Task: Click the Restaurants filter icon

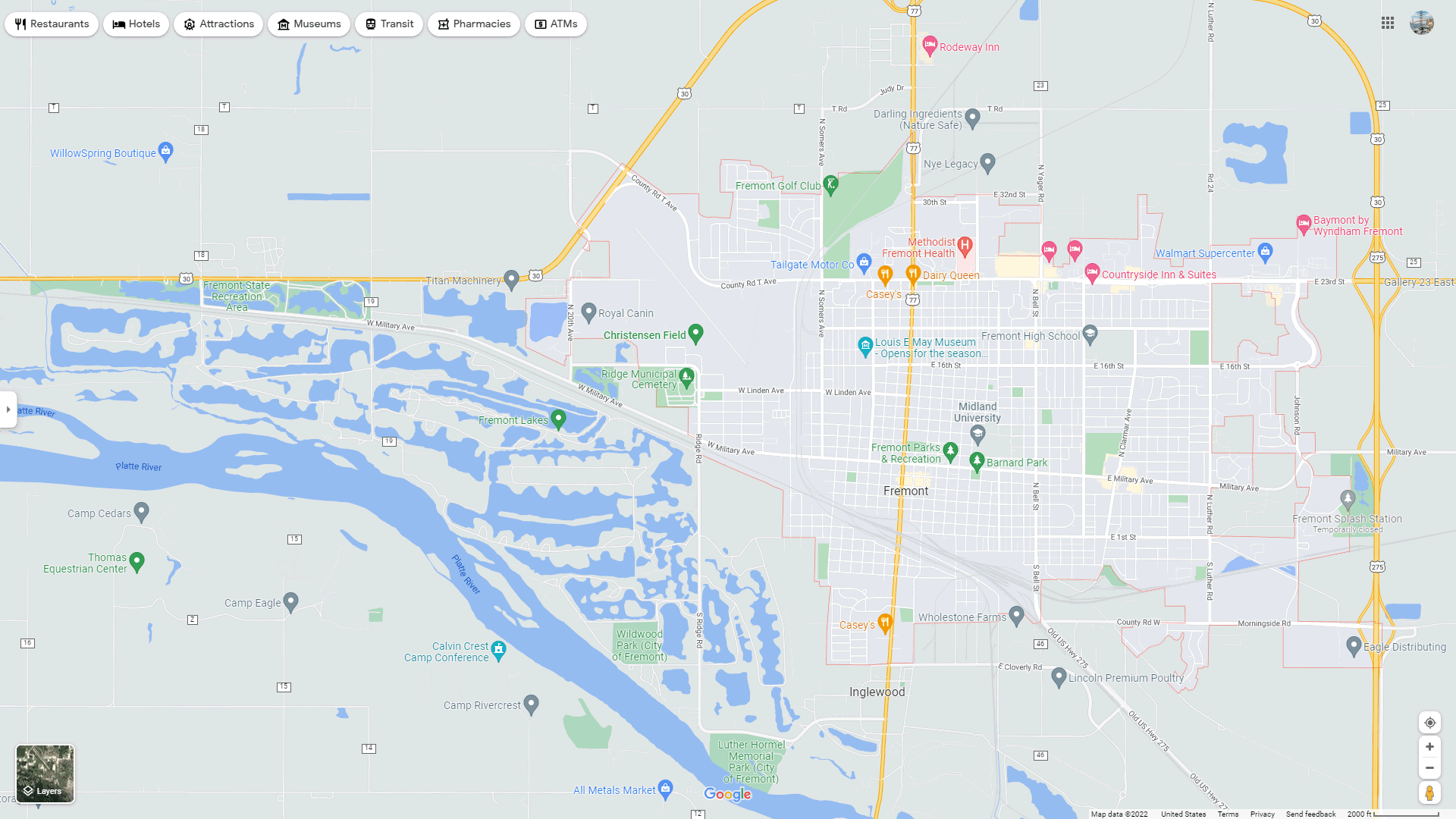Action: (x=20, y=22)
